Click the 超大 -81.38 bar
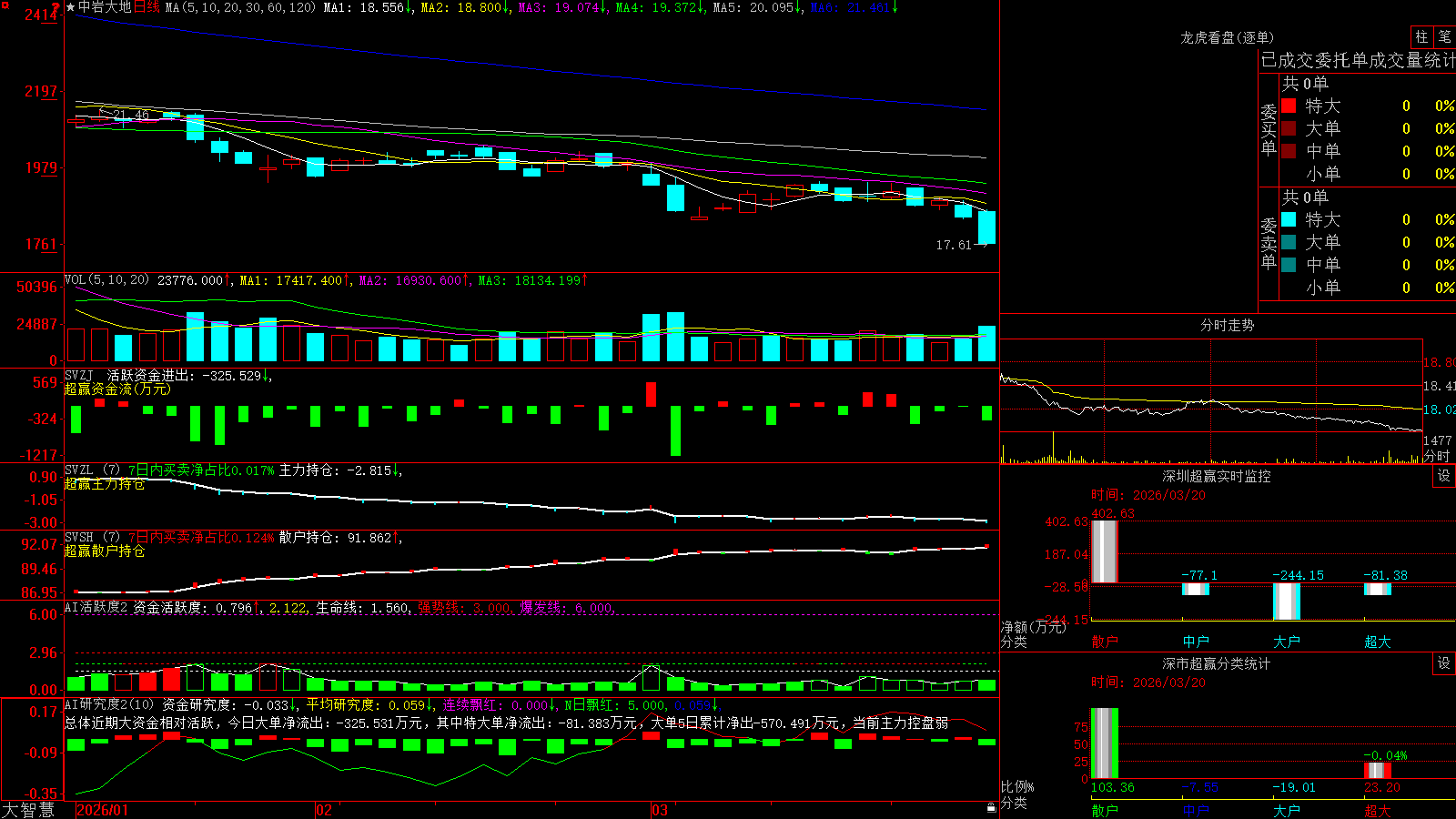Viewport: 1456px width, 819px height. (1378, 589)
